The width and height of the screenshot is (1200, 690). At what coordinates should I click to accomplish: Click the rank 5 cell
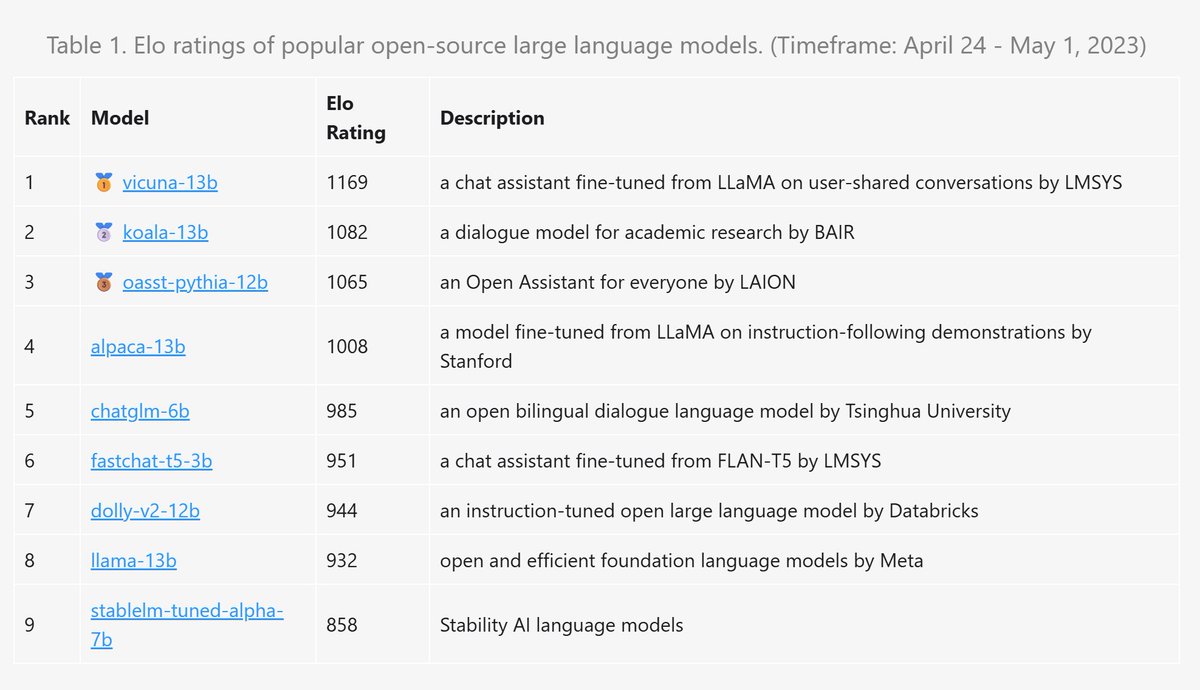click(30, 411)
